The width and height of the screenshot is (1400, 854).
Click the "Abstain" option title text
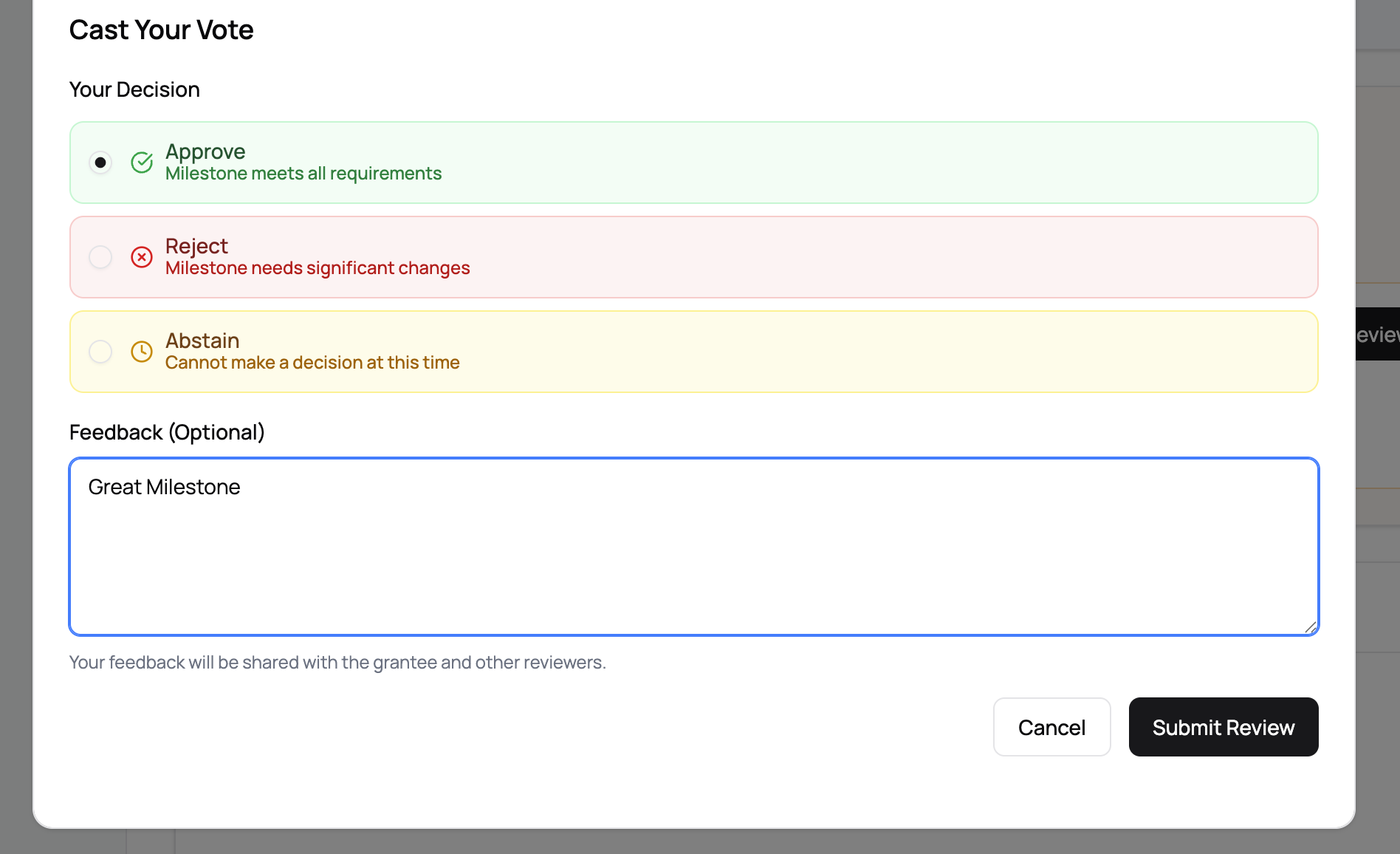click(202, 341)
